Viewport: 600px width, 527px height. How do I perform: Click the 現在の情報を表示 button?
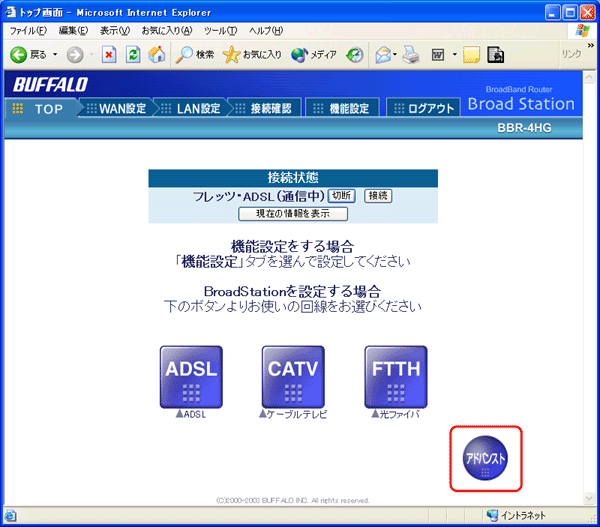tap(293, 214)
